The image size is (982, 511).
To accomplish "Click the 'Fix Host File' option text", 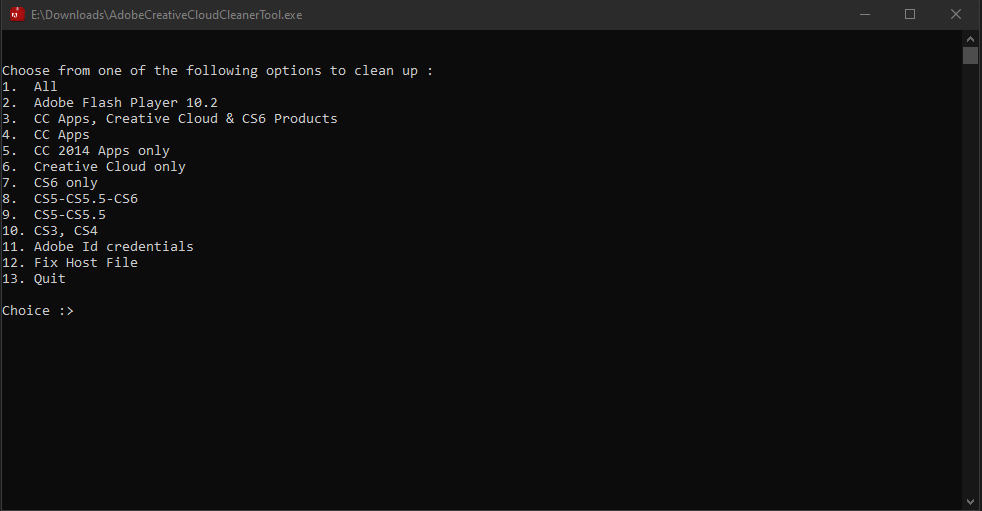I will point(86,262).
